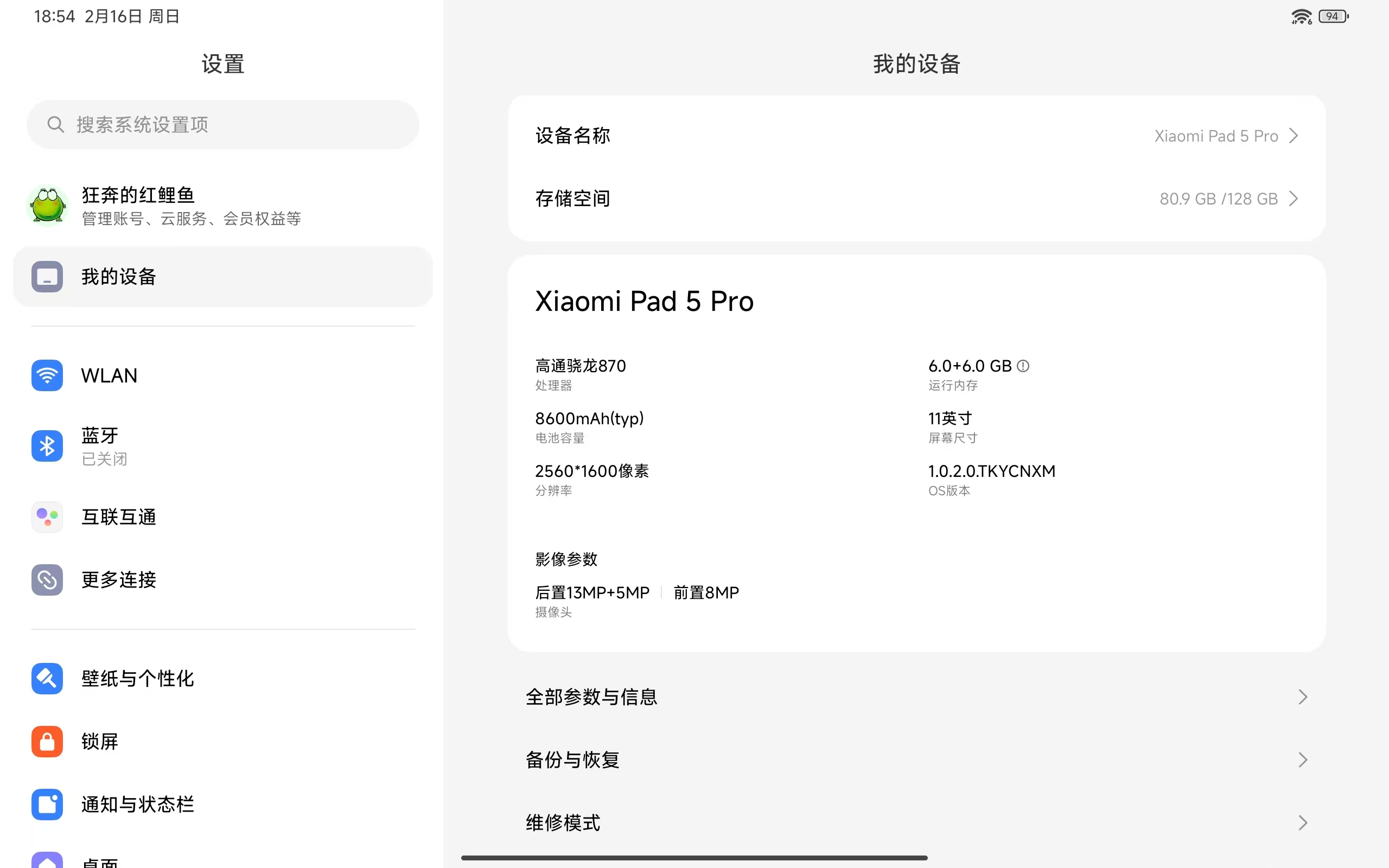Click the info icon beside 6.0+6.0 GB
Image resolution: width=1389 pixels, height=868 pixels.
(1023, 366)
